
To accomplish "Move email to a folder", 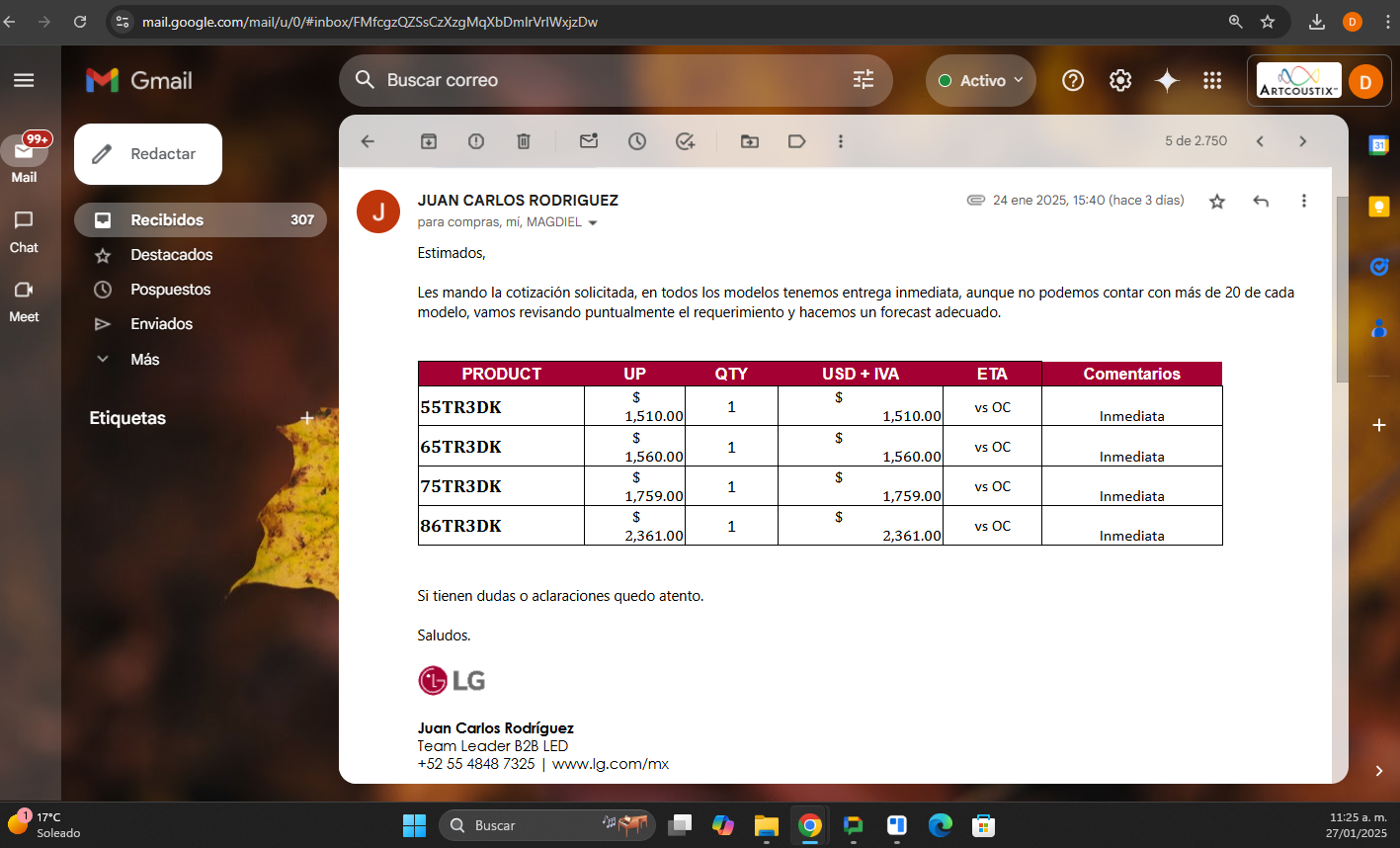I will coord(750,141).
